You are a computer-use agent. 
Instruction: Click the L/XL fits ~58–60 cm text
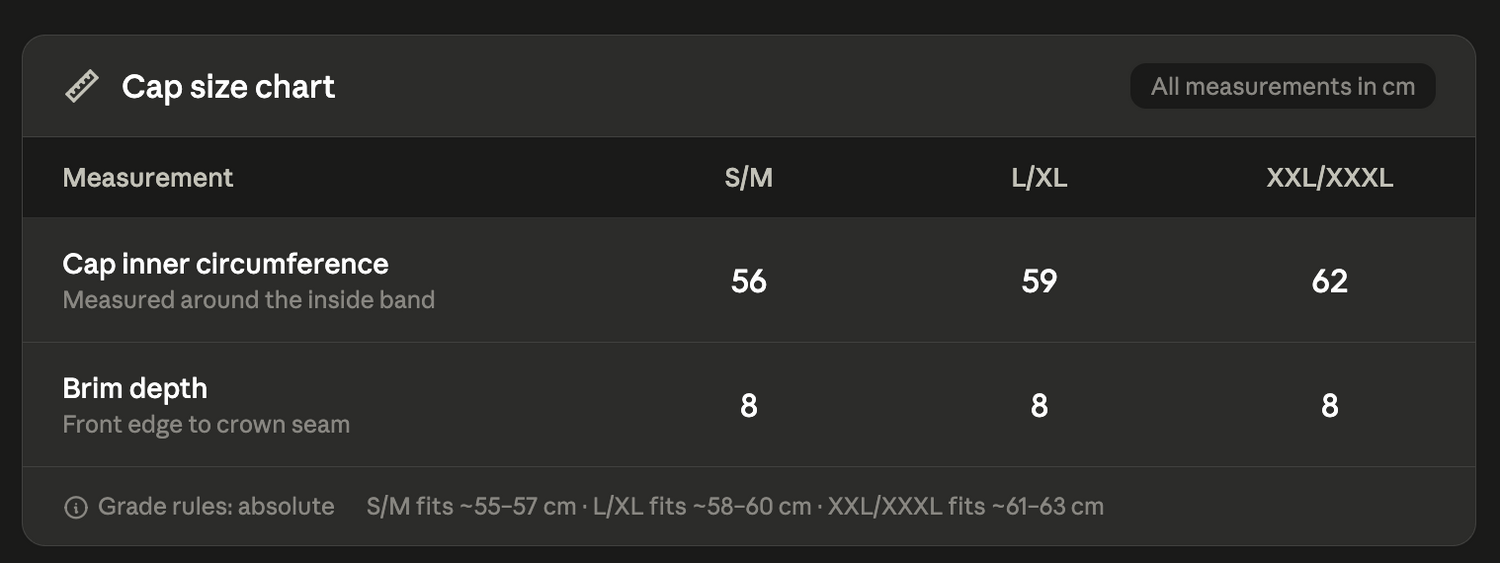tap(702, 507)
